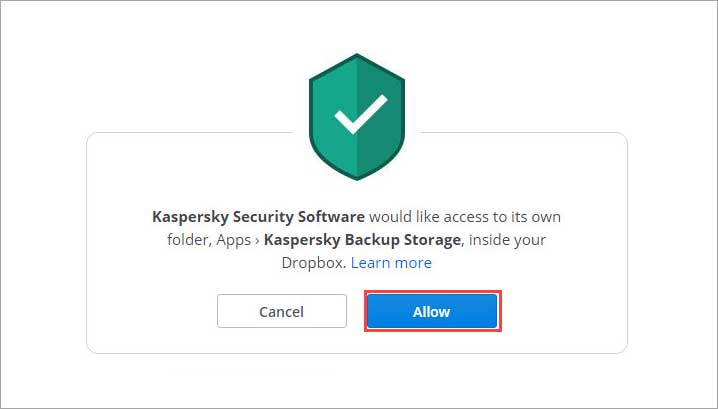Click the blue Allow button
The height and width of the screenshot is (409, 718).
point(432,311)
